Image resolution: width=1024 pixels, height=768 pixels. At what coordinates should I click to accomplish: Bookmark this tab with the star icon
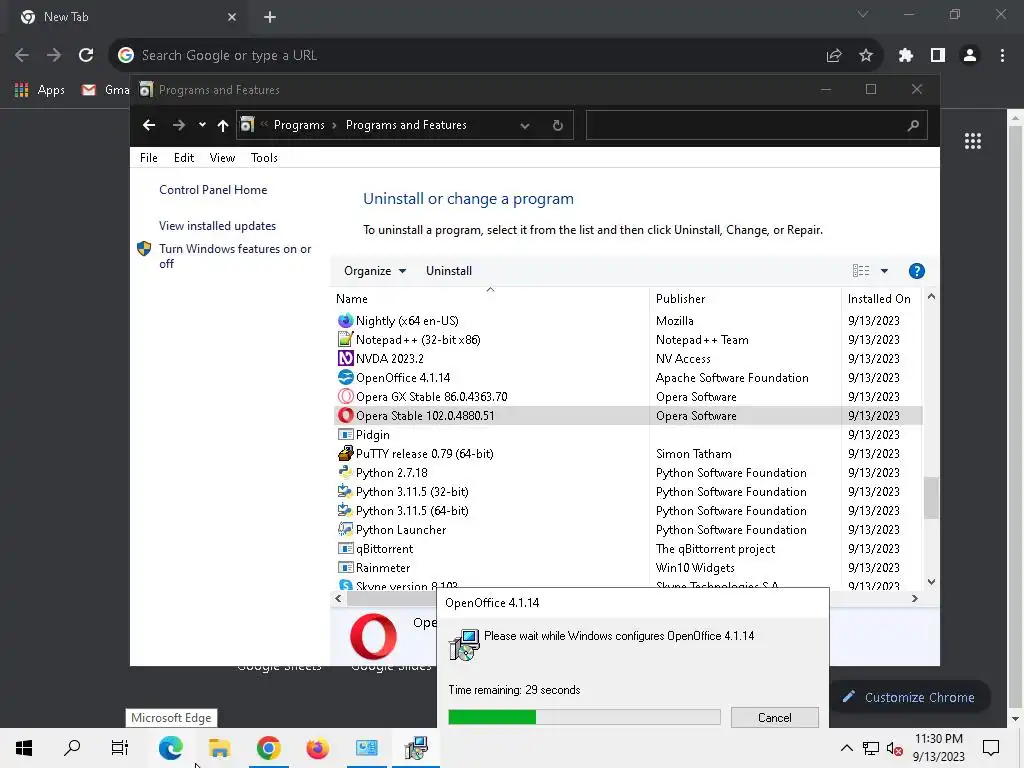coord(866,56)
